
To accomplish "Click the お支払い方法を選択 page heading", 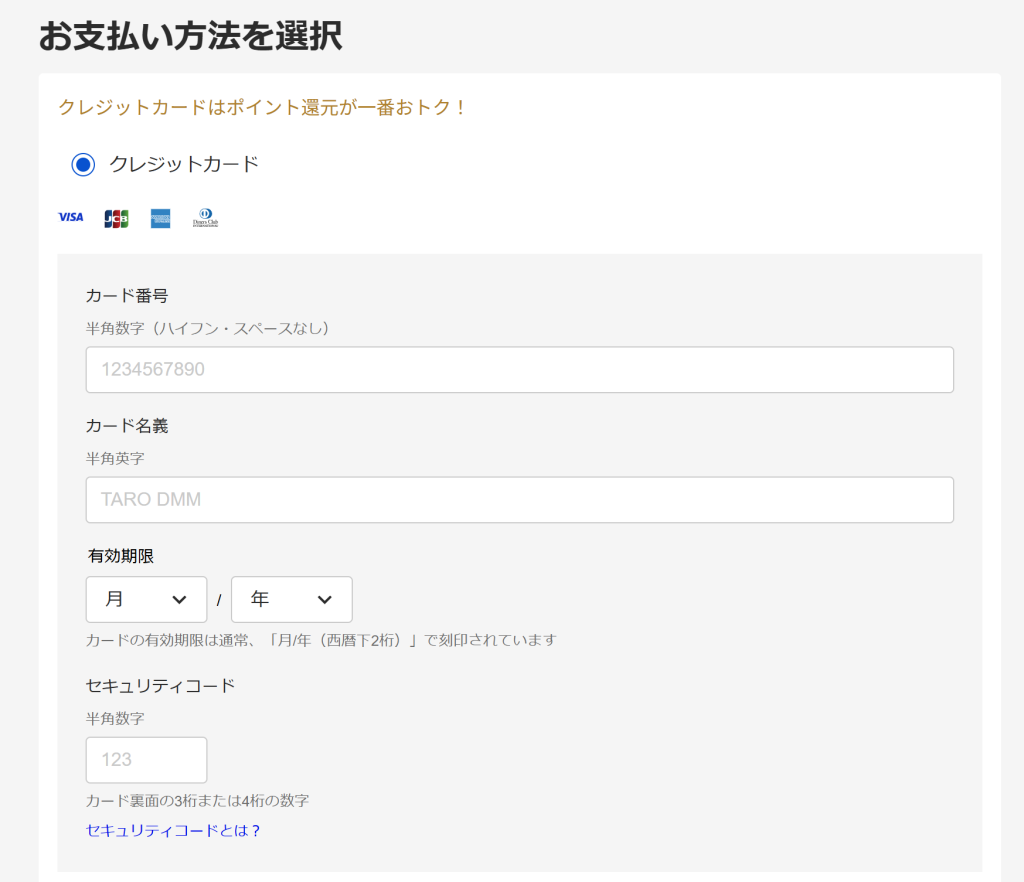I will (190, 37).
